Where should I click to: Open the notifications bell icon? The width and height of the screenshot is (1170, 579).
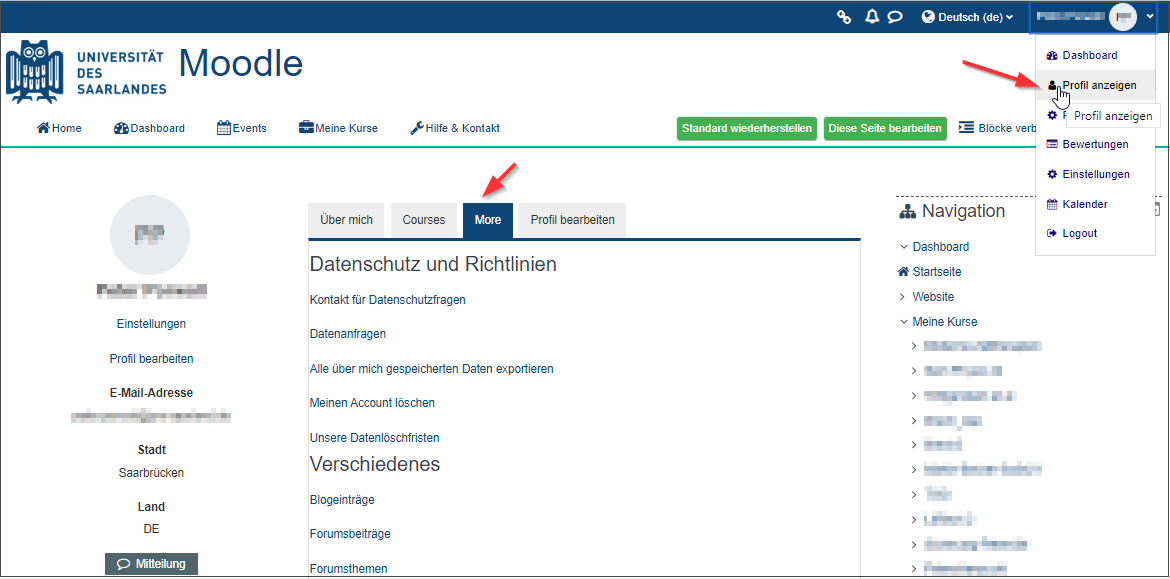870,17
